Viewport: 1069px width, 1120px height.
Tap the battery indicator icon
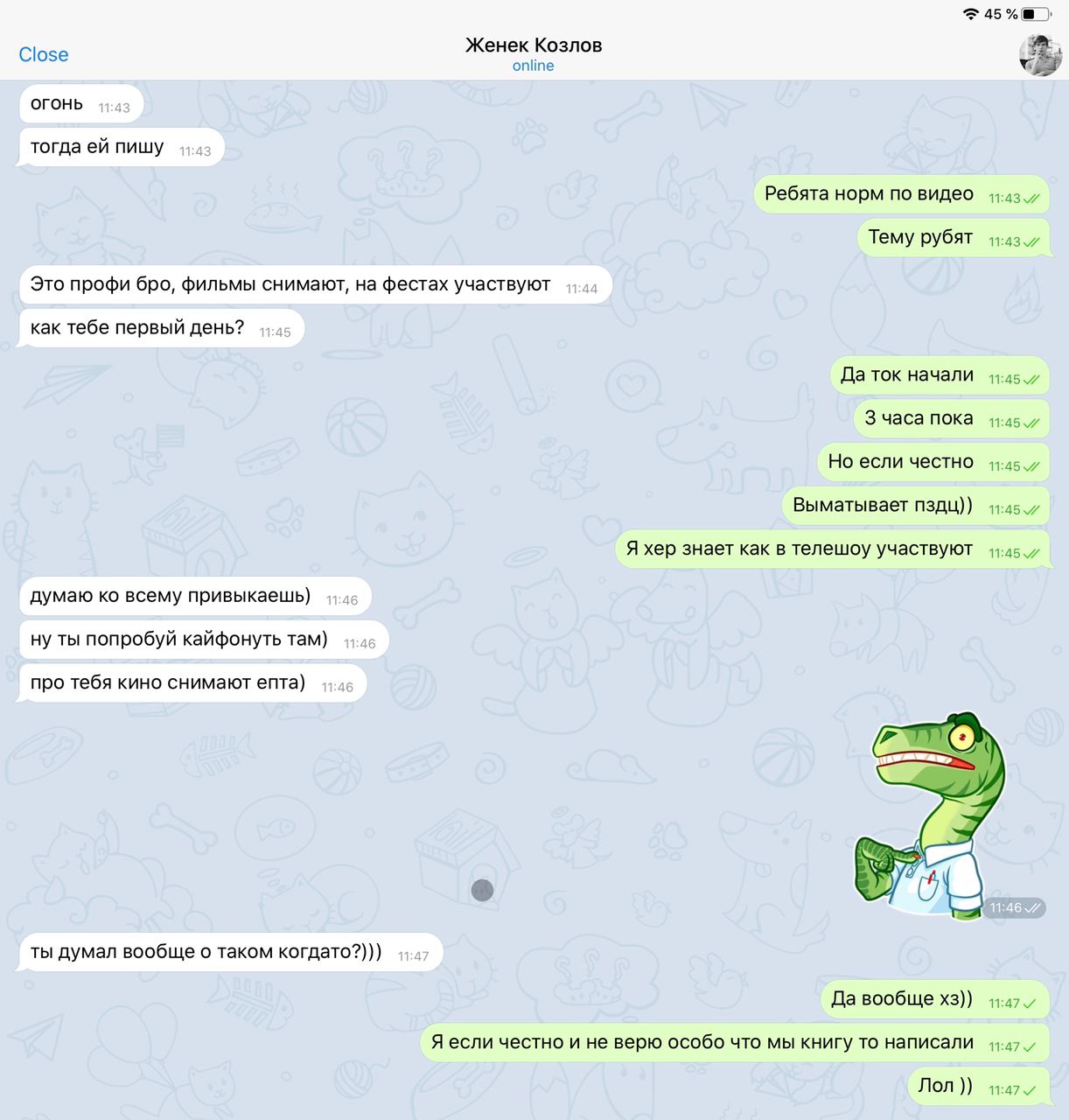[1038, 14]
